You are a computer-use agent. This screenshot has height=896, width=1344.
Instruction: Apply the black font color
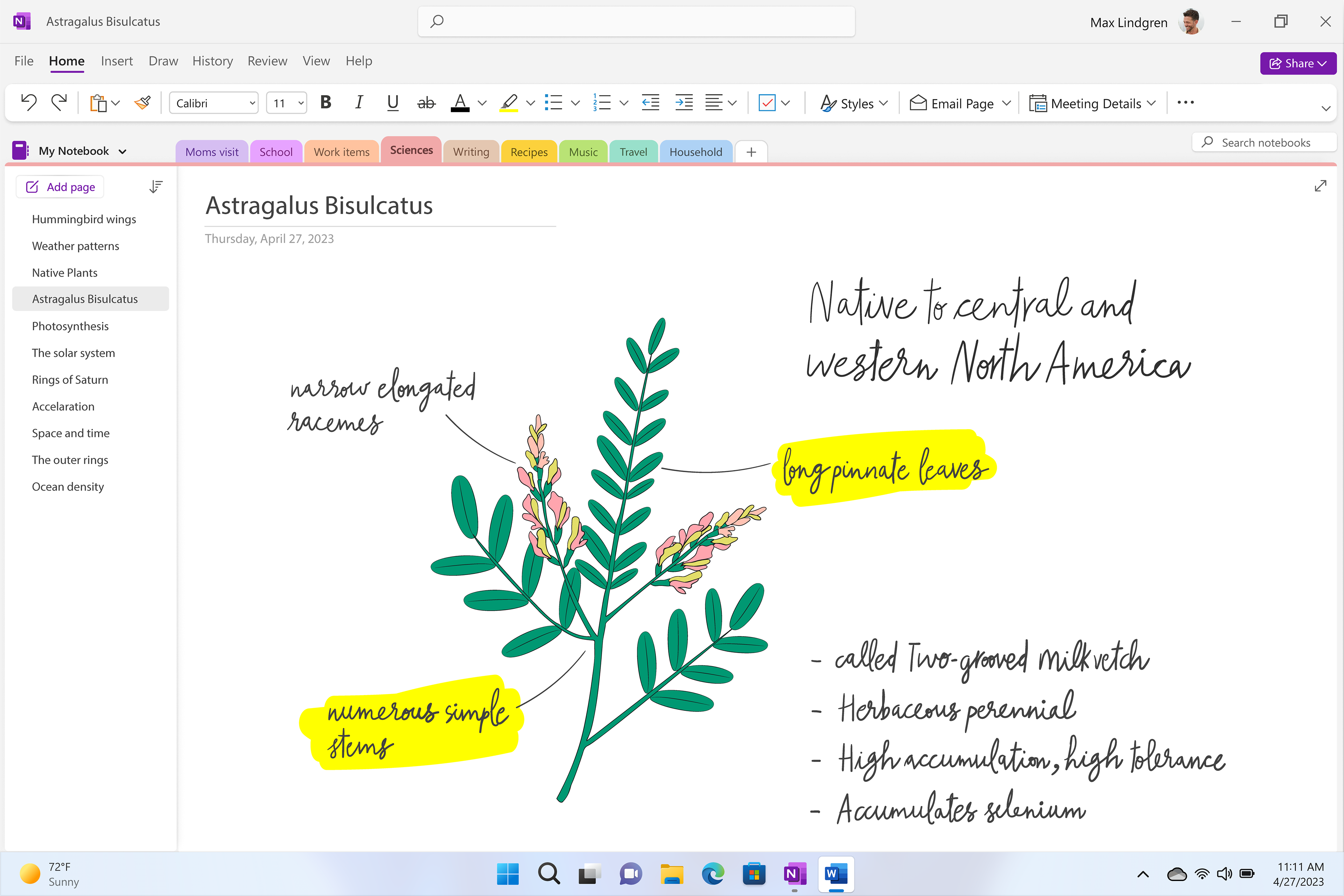460,103
